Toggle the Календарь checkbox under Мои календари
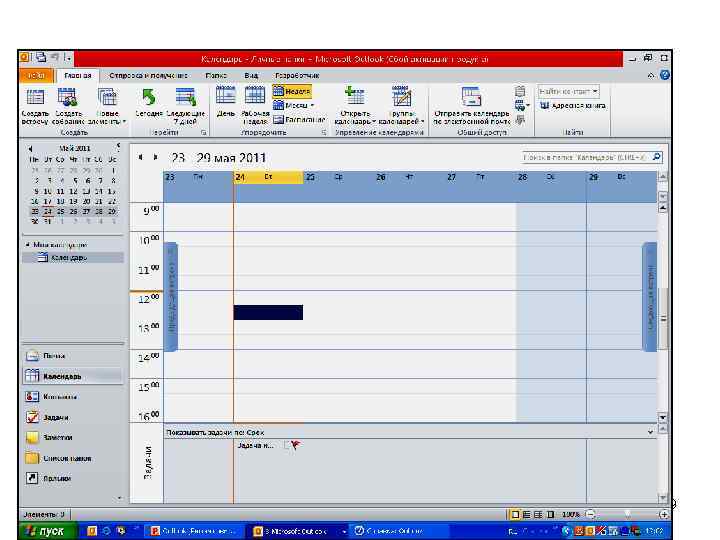Image resolution: width=720 pixels, height=540 pixels. (x=43, y=258)
